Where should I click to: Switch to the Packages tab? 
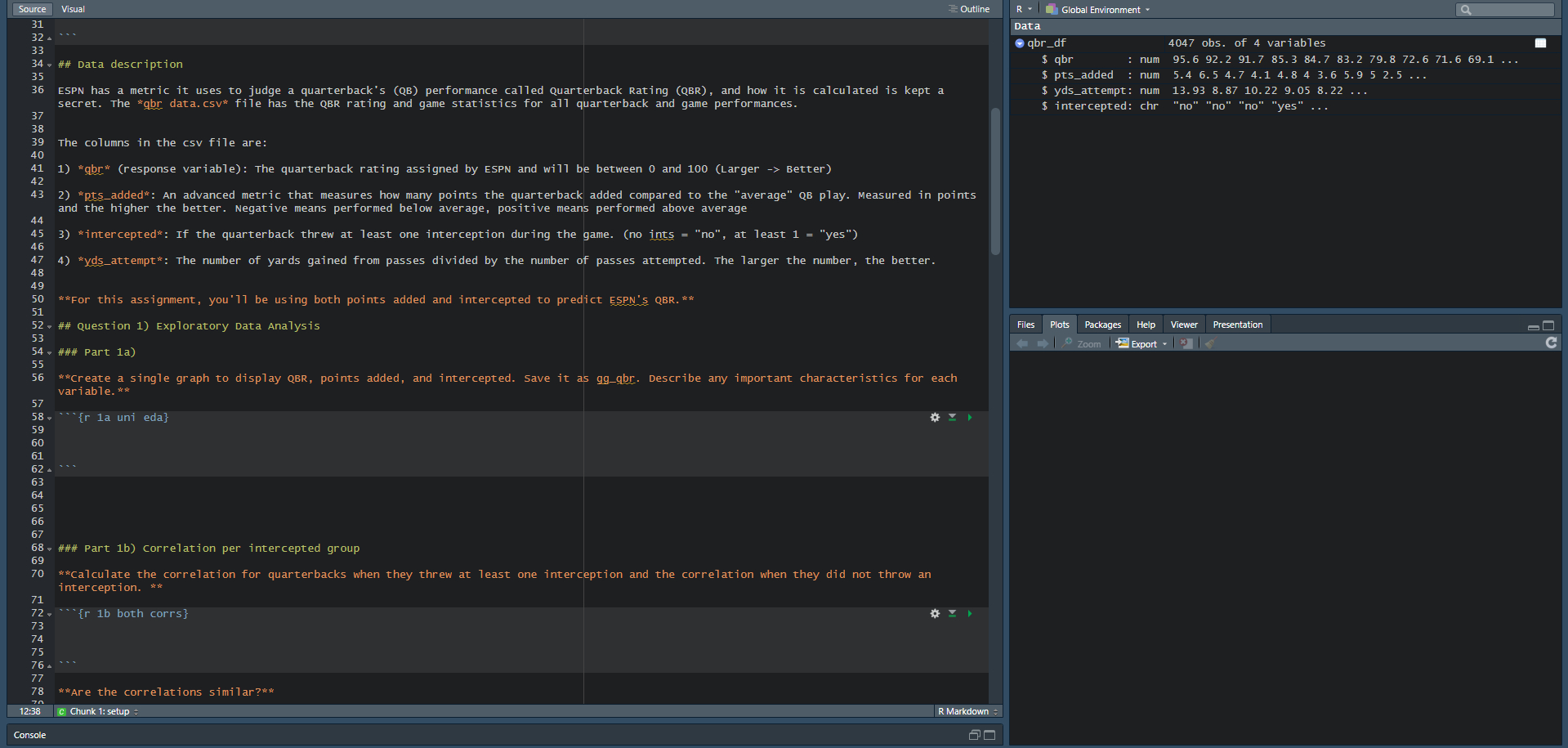click(x=1102, y=325)
